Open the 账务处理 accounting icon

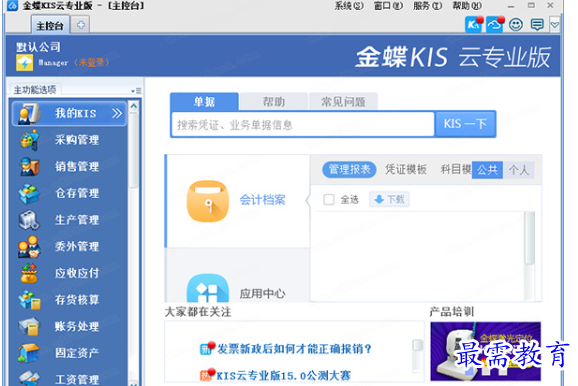[x=29, y=326]
